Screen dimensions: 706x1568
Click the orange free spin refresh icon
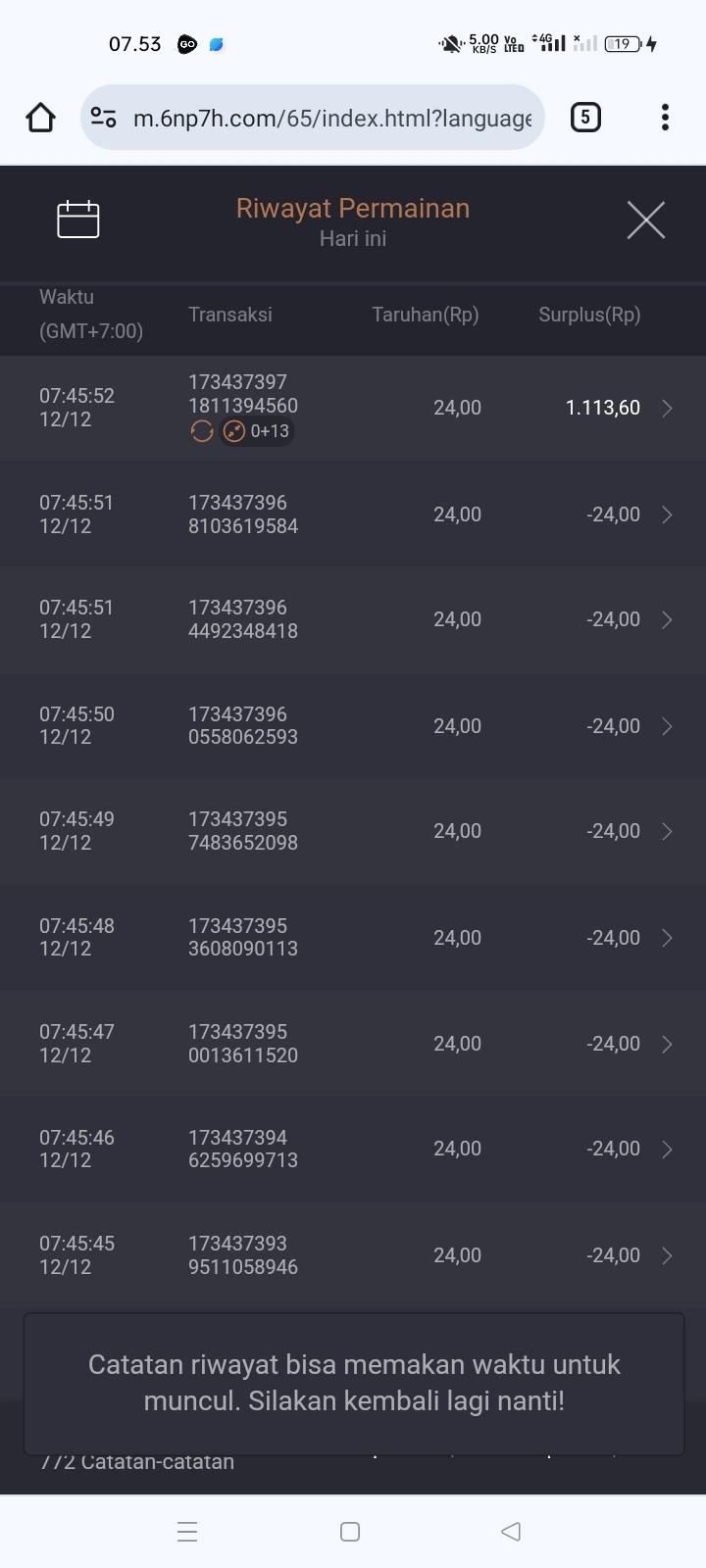pyautogui.click(x=202, y=431)
